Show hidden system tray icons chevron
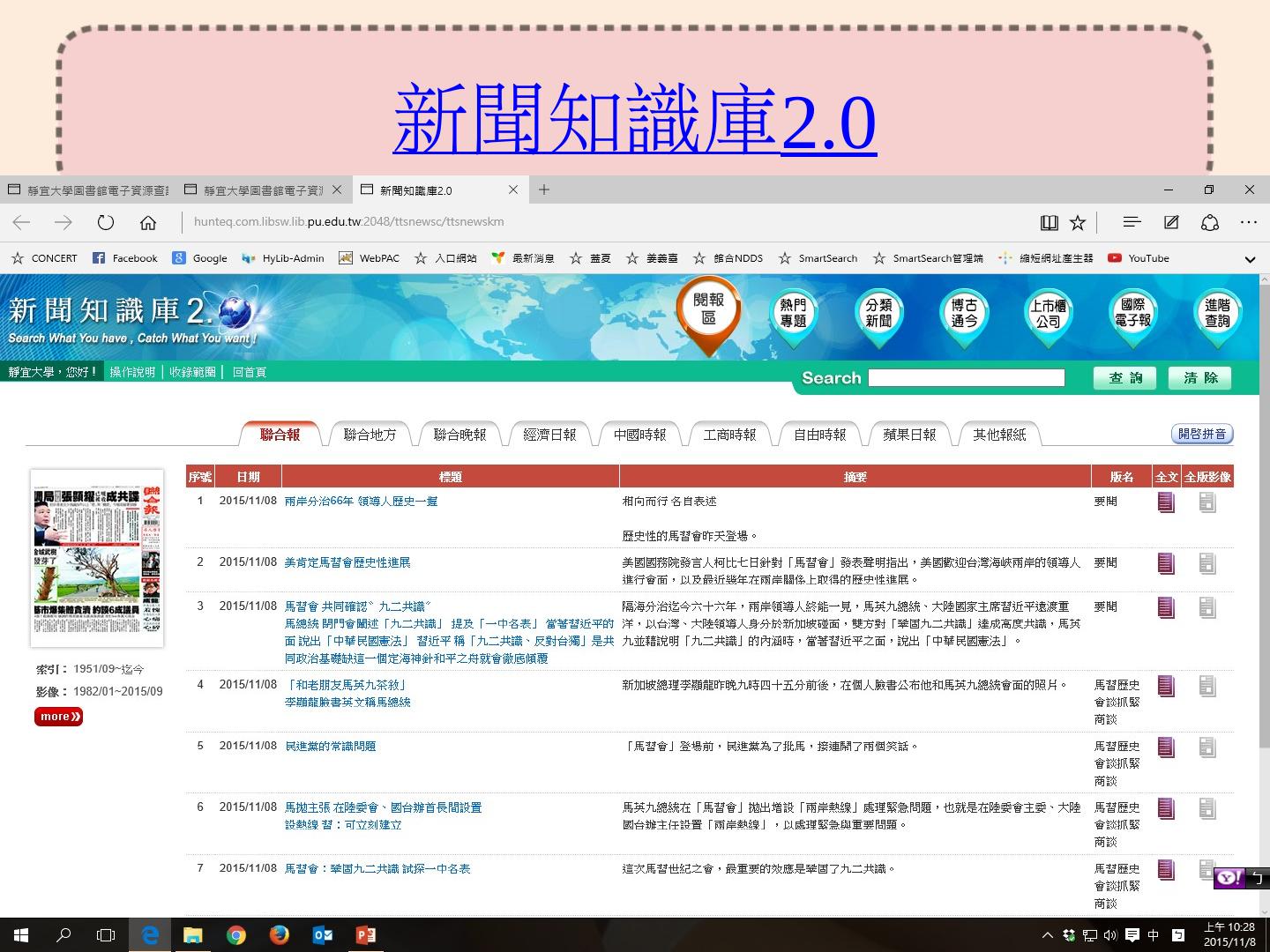 click(1047, 935)
